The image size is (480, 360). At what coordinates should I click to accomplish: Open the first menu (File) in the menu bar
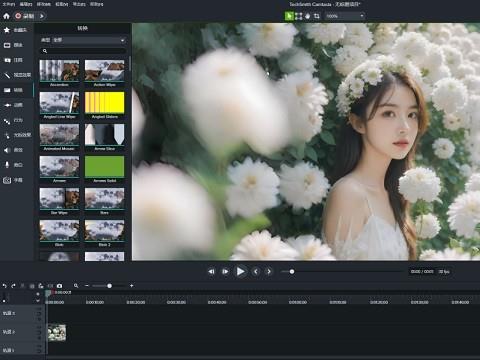pyautogui.click(x=9, y=4)
